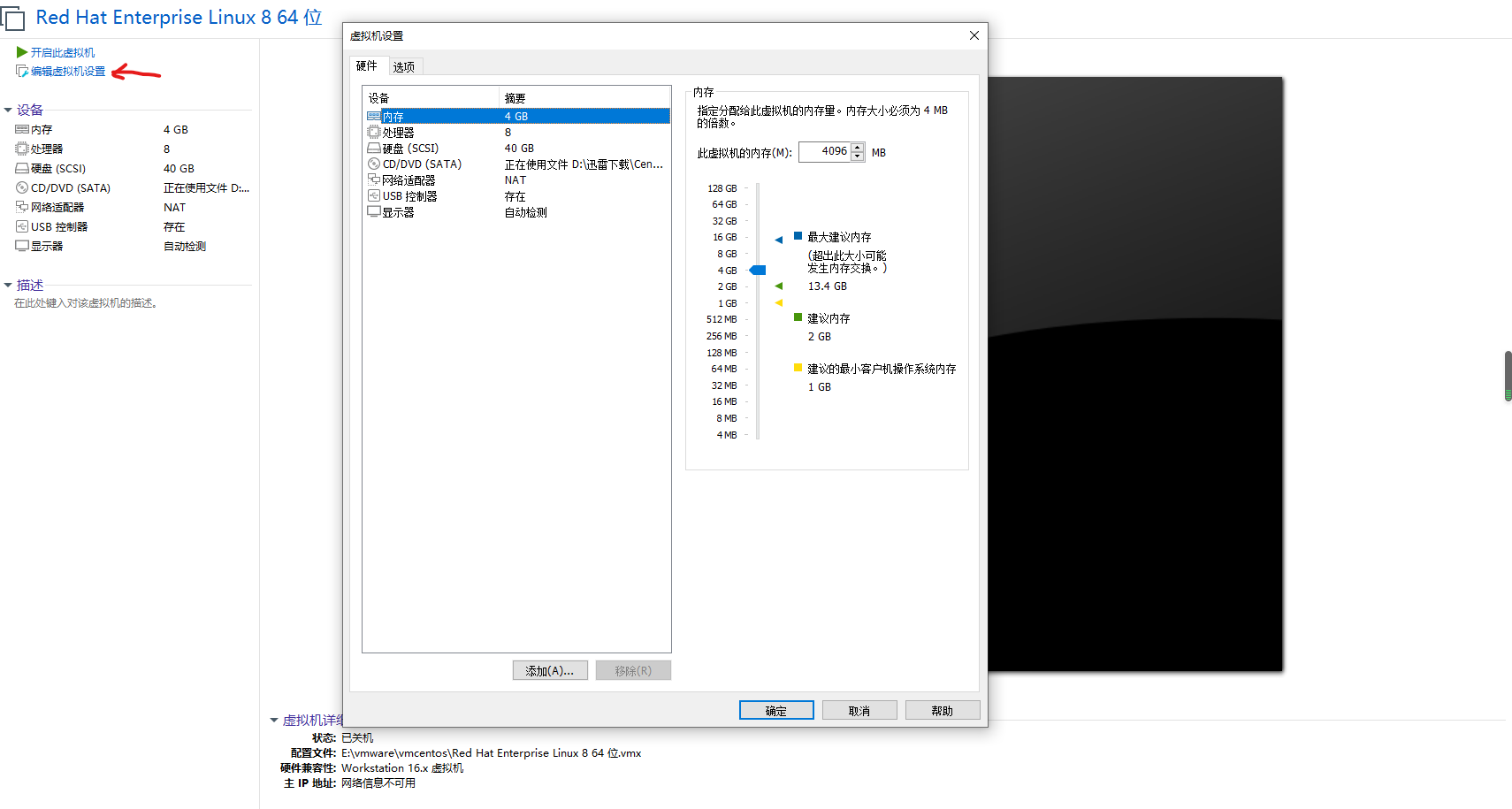
Task: Click the 取消 button
Action: tap(859, 711)
